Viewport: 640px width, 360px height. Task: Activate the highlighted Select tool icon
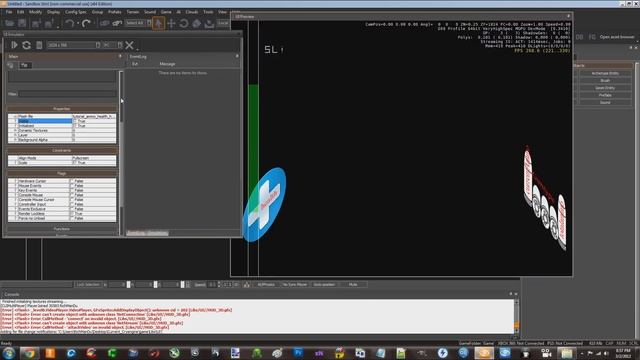point(158,23)
